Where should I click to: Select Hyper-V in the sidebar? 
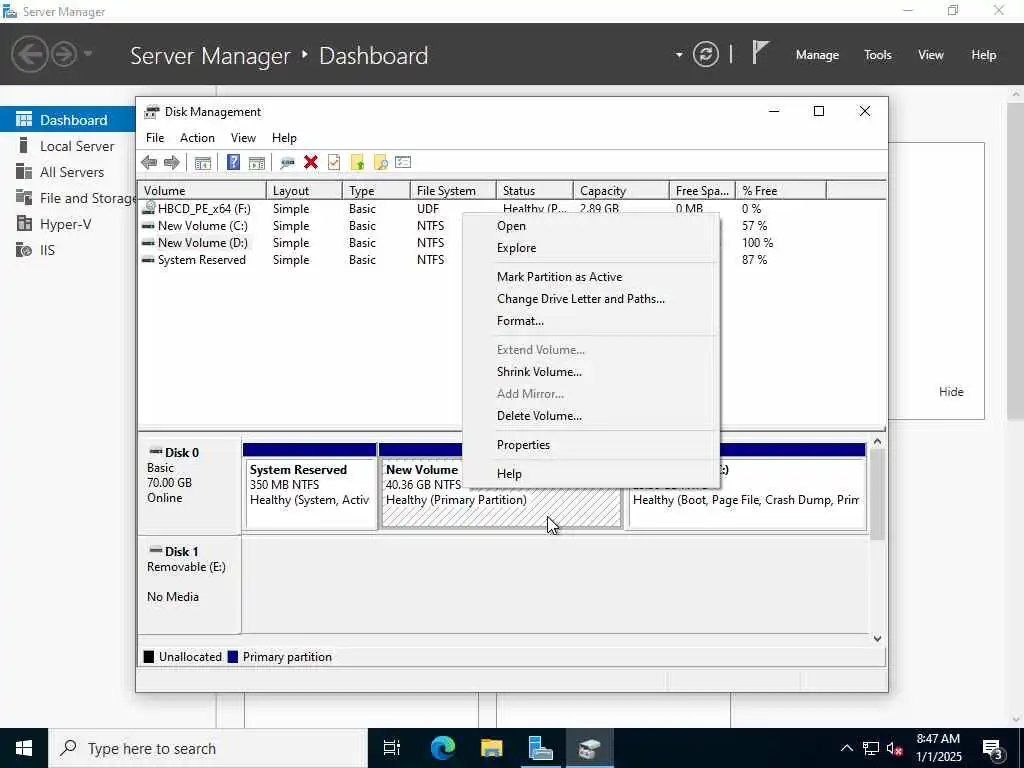tap(68, 224)
